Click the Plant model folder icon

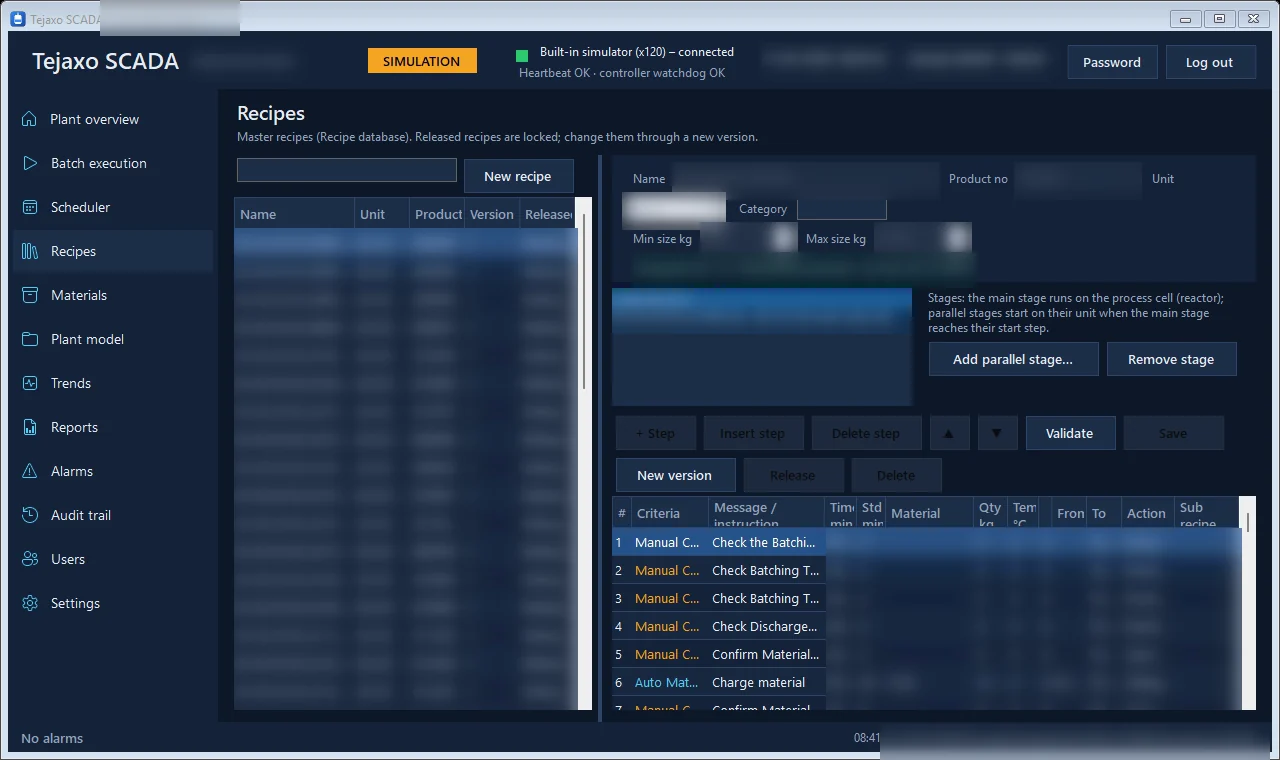(30, 339)
